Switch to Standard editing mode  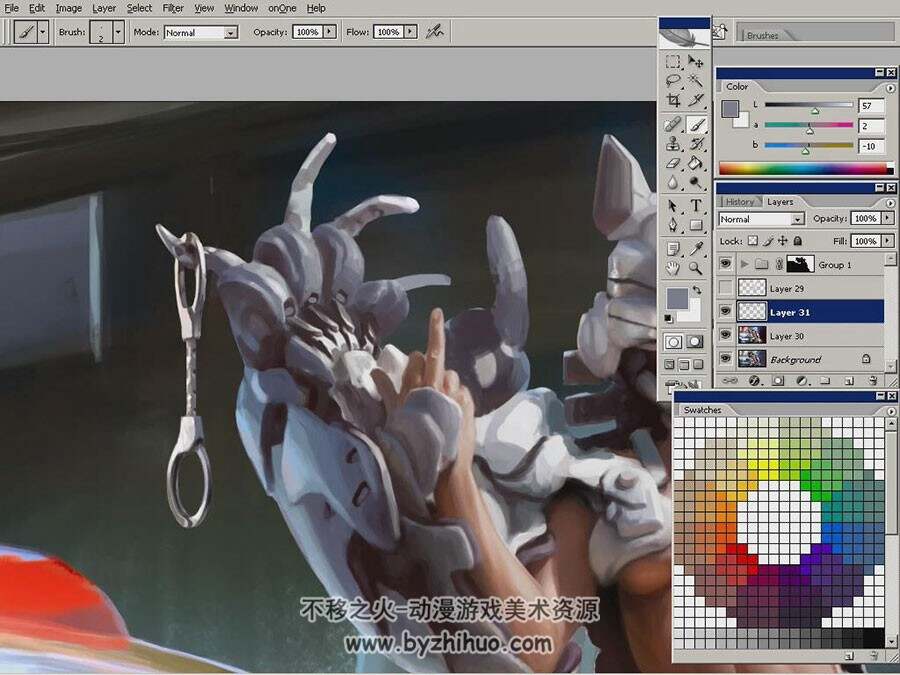674,342
